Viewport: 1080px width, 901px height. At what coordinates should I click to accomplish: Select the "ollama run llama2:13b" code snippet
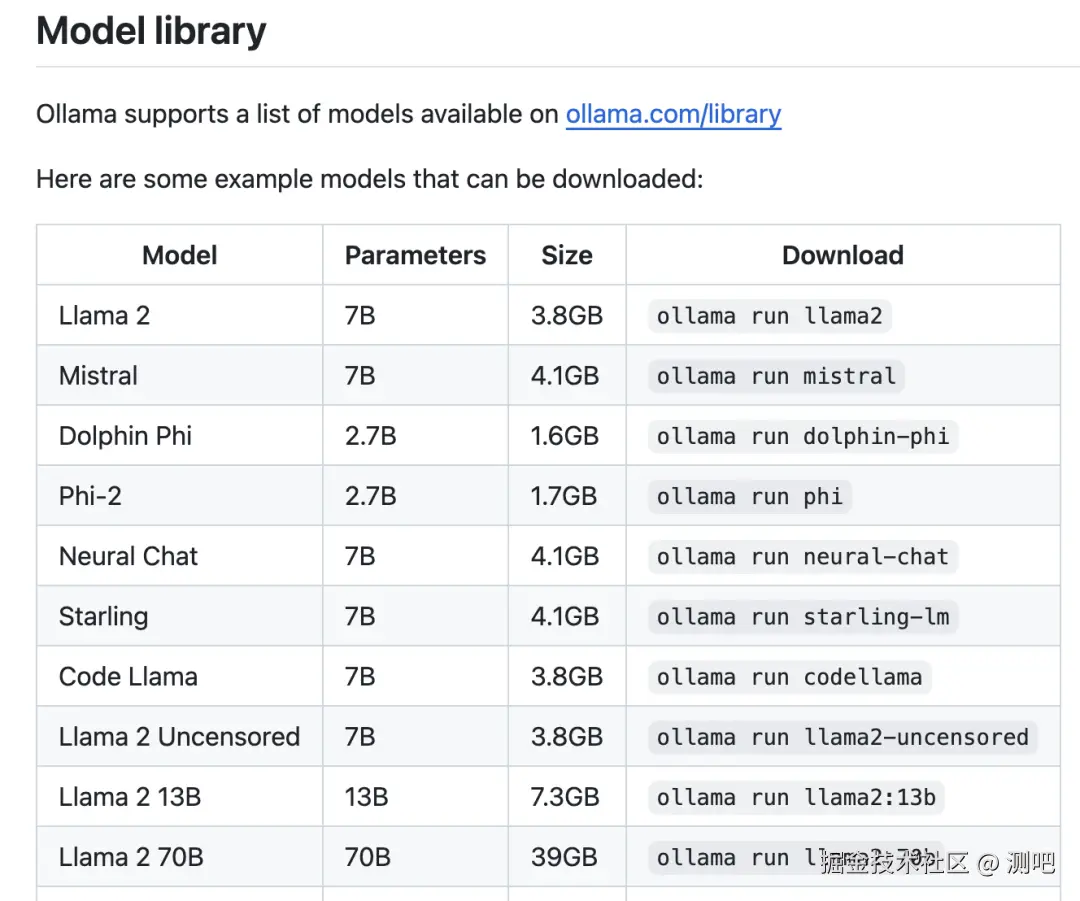pos(796,797)
